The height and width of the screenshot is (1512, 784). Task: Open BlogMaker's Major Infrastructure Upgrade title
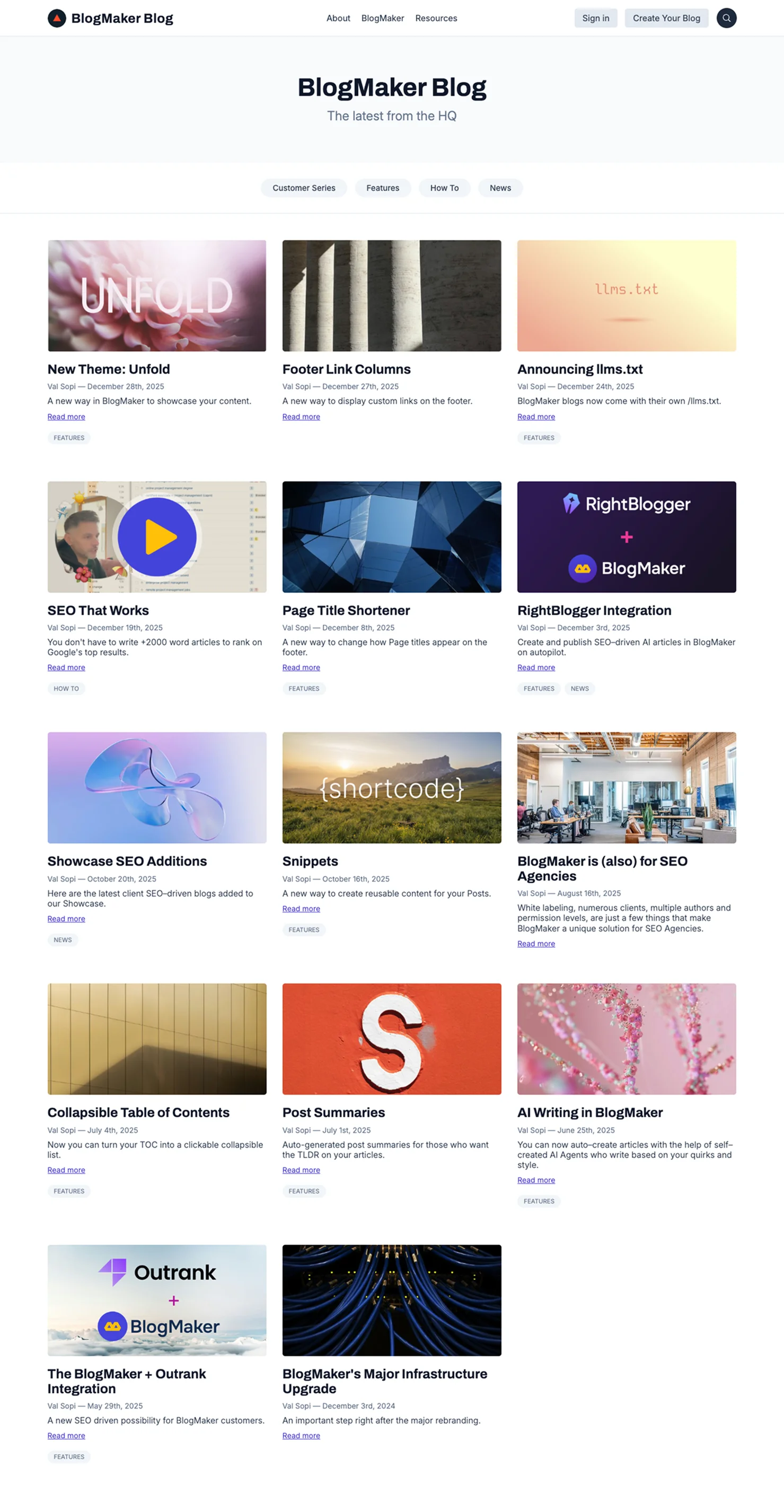[384, 1381]
